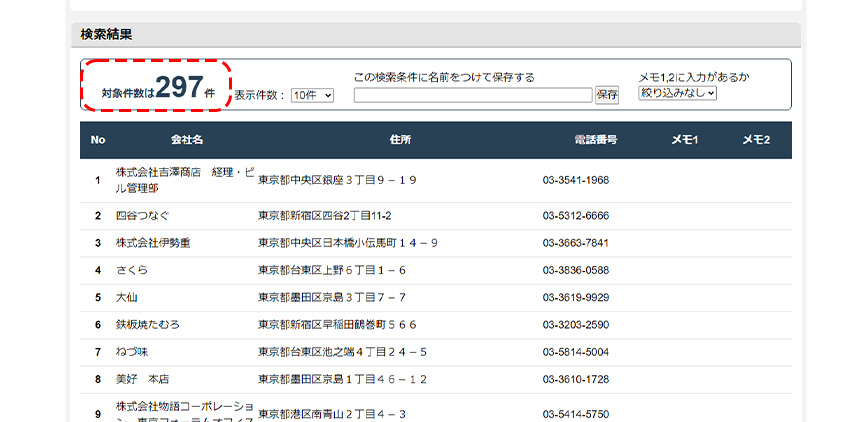Select company 鉄板焼たむろ
Screen dimensions: 853x422
[147, 325]
